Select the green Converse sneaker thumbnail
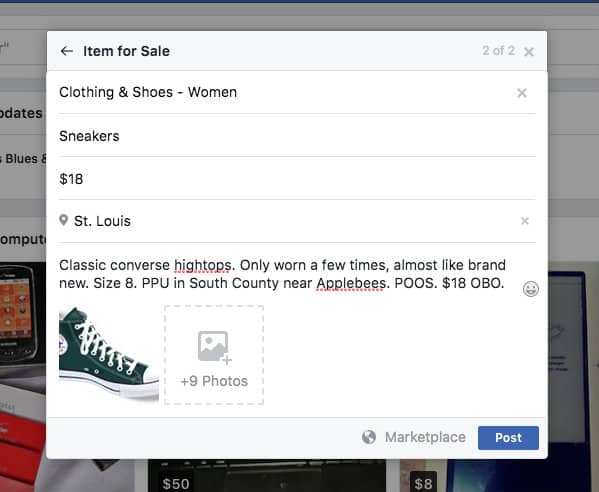The width and height of the screenshot is (599, 492). (x=109, y=354)
